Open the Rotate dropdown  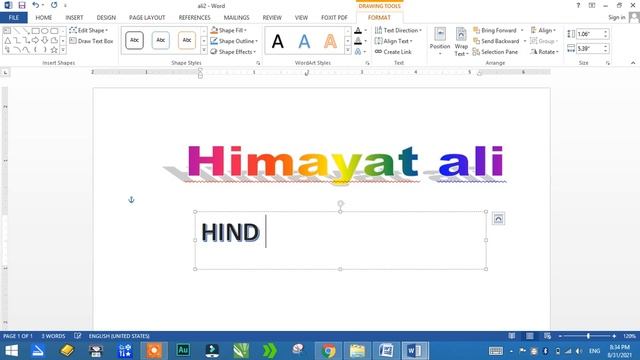pos(544,52)
